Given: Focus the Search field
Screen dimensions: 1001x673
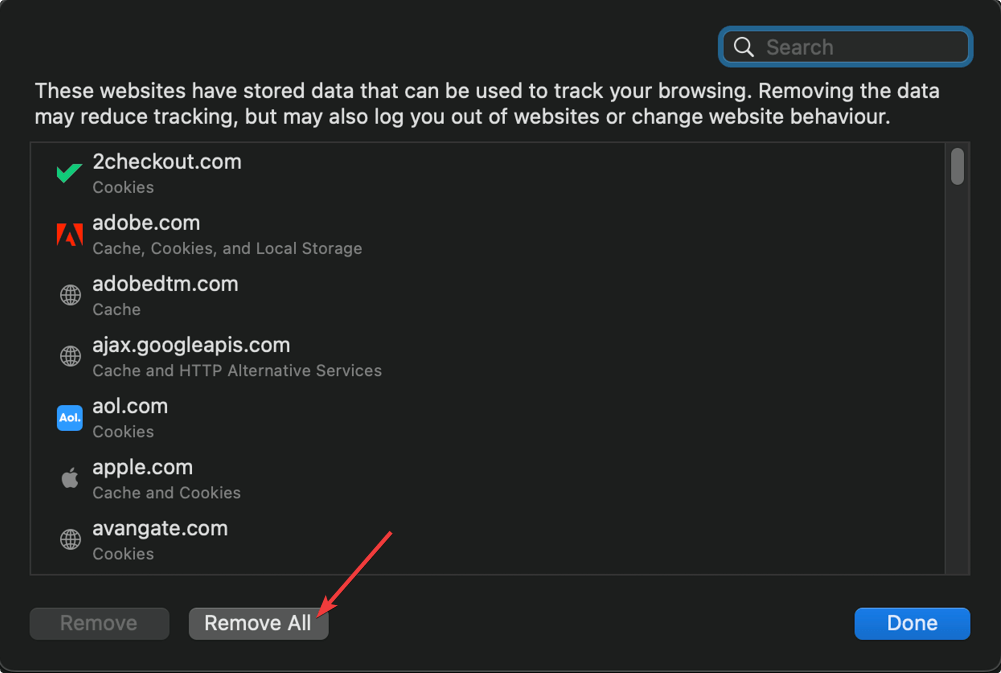Looking at the screenshot, I should click(845, 47).
